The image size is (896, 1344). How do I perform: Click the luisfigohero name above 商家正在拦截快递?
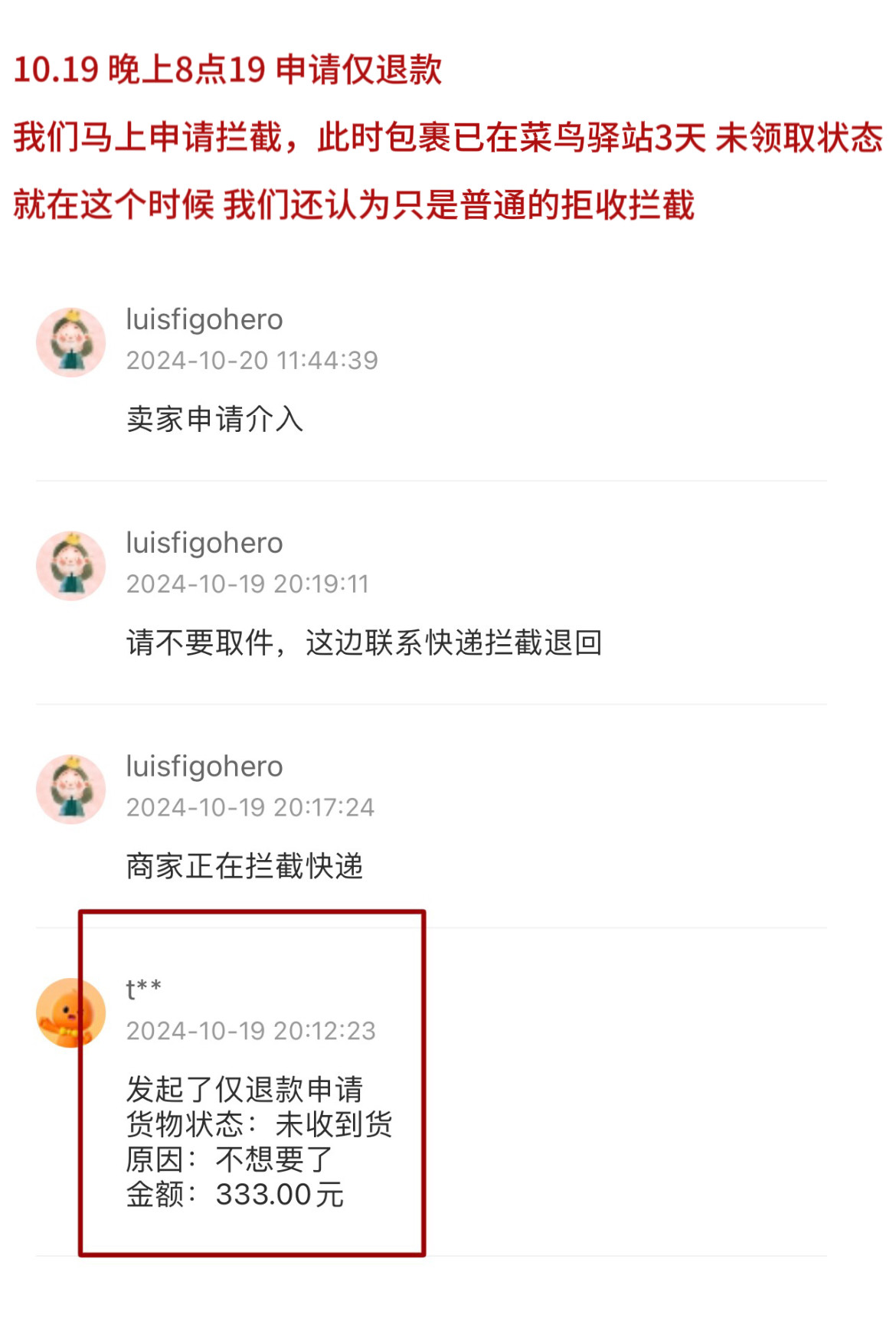pyautogui.click(x=204, y=767)
